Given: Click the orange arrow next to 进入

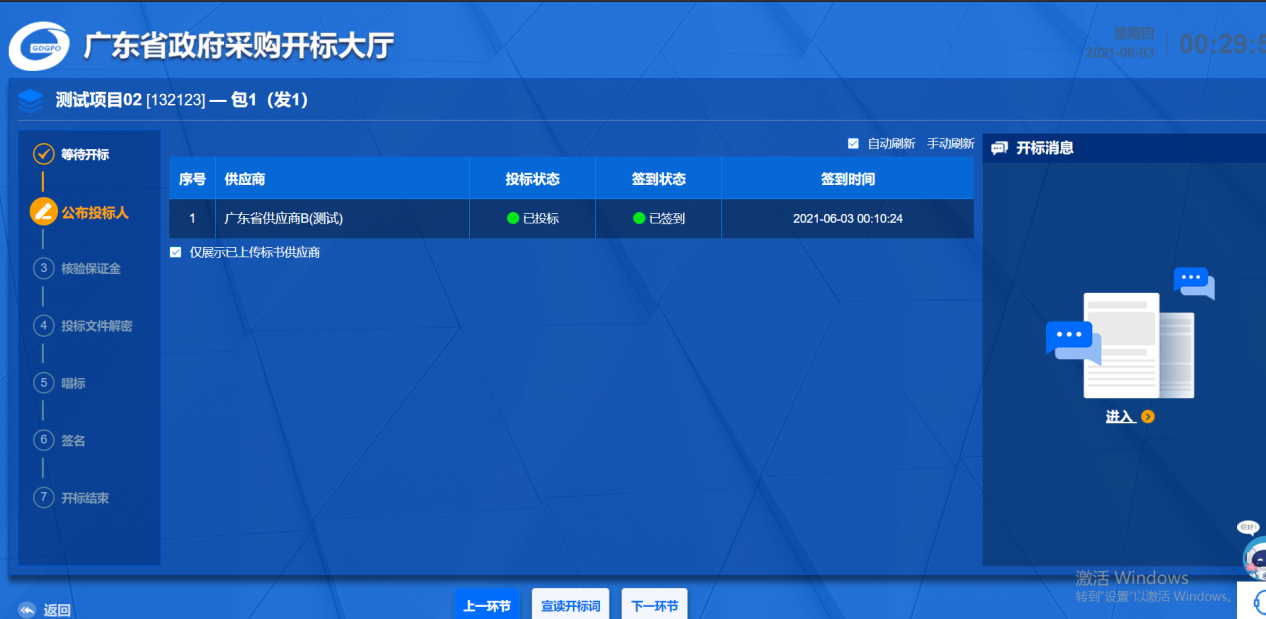Looking at the screenshot, I should click(x=1148, y=417).
